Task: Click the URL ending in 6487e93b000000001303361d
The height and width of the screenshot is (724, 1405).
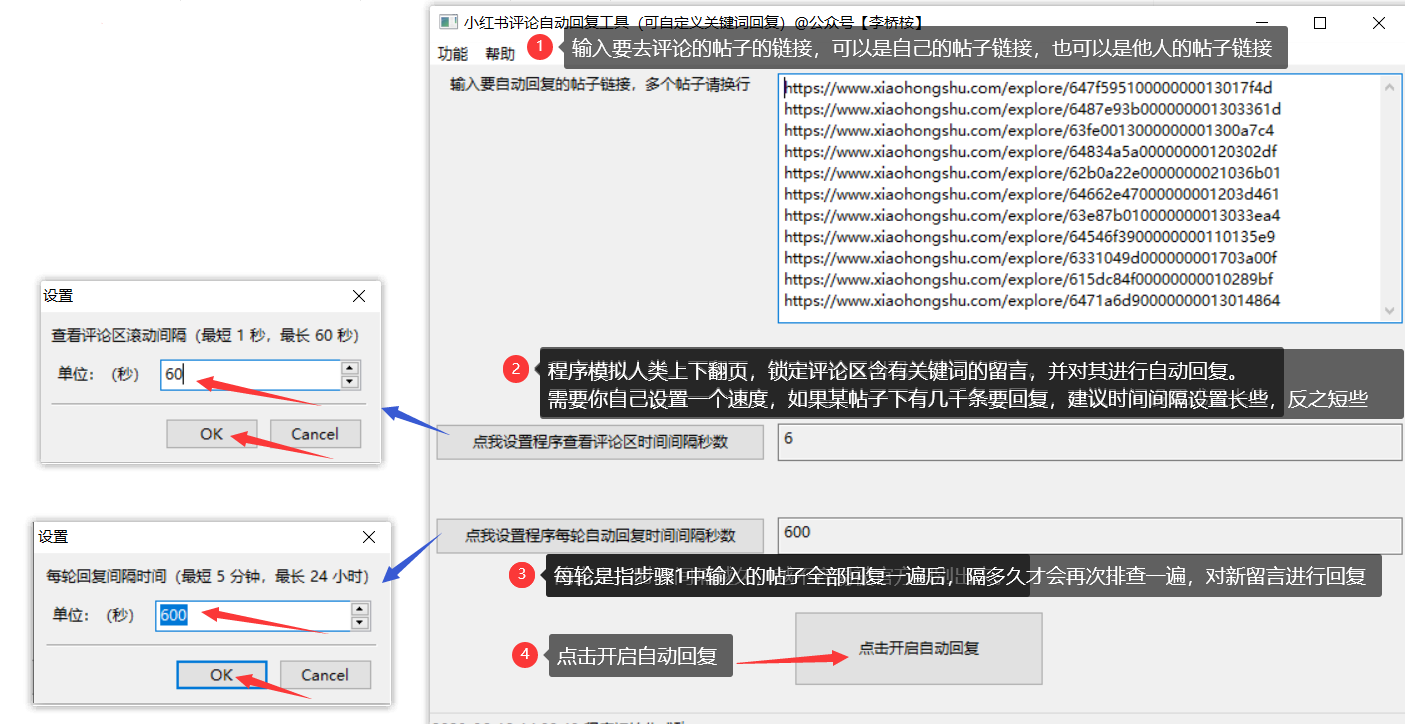Action: pos(1032,109)
